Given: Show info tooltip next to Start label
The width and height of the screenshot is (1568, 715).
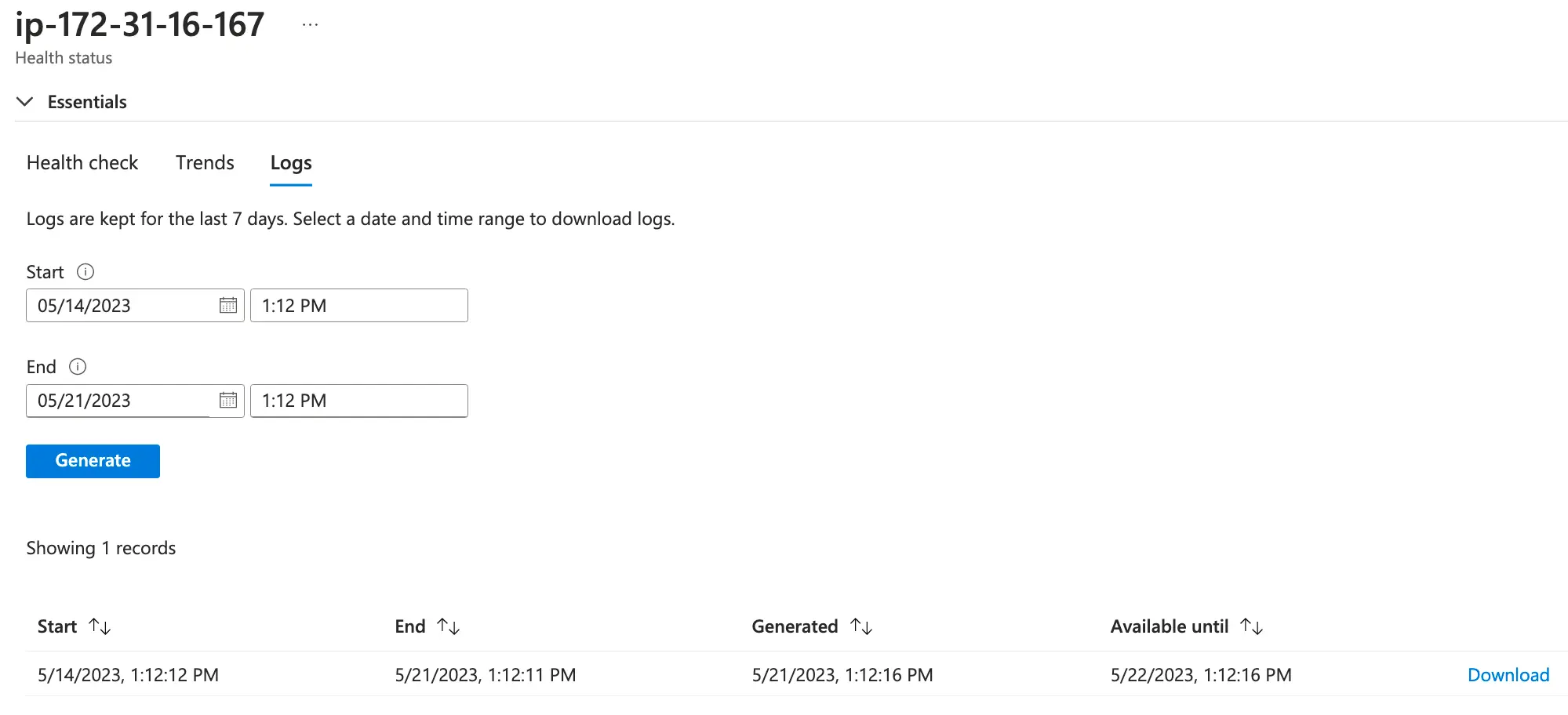Looking at the screenshot, I should coord(85,272).
